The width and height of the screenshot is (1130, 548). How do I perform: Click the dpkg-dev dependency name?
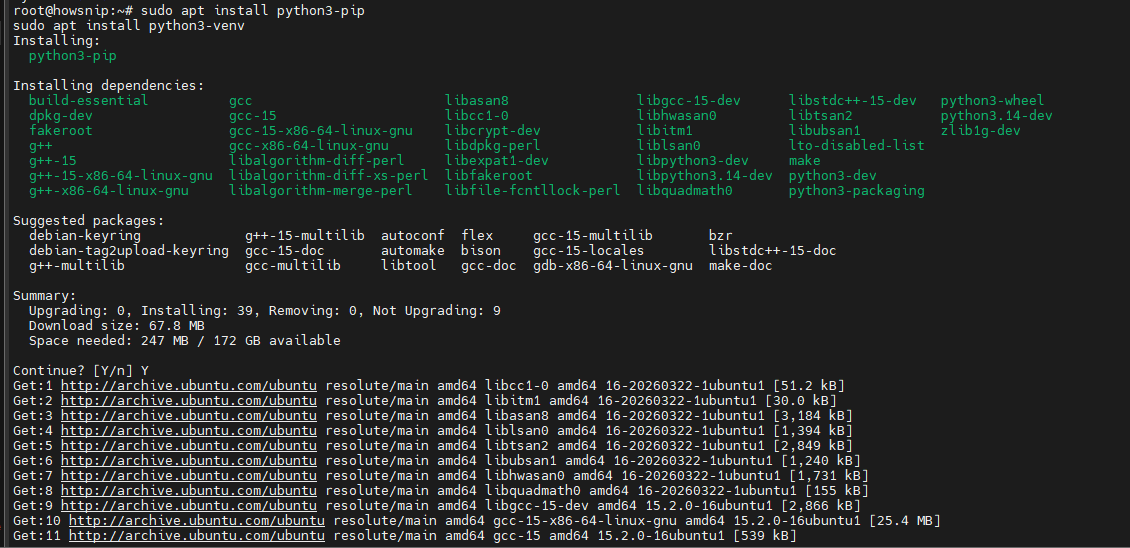(x=61, y=115)
